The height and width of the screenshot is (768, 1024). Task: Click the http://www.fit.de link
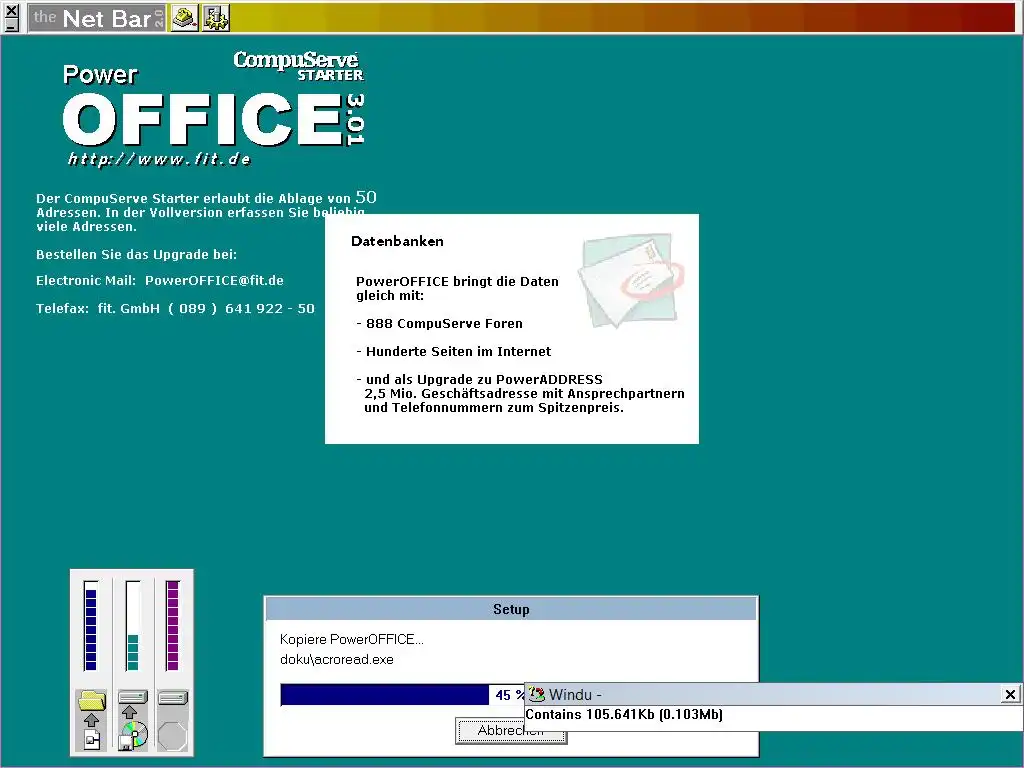pos(159,159)
